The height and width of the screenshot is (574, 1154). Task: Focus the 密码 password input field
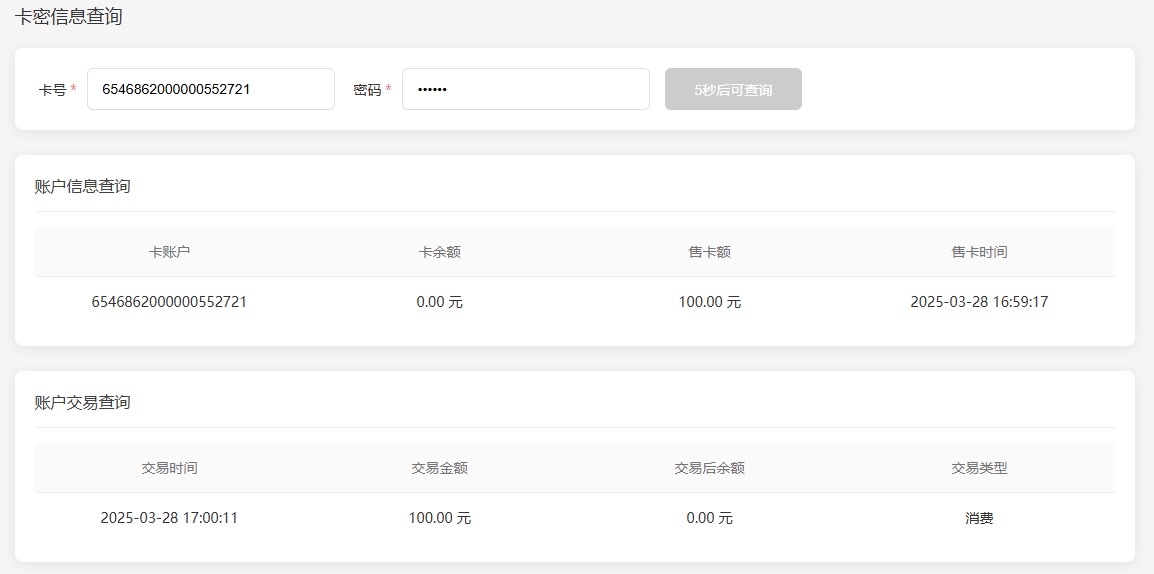click(x=525, y=89)
